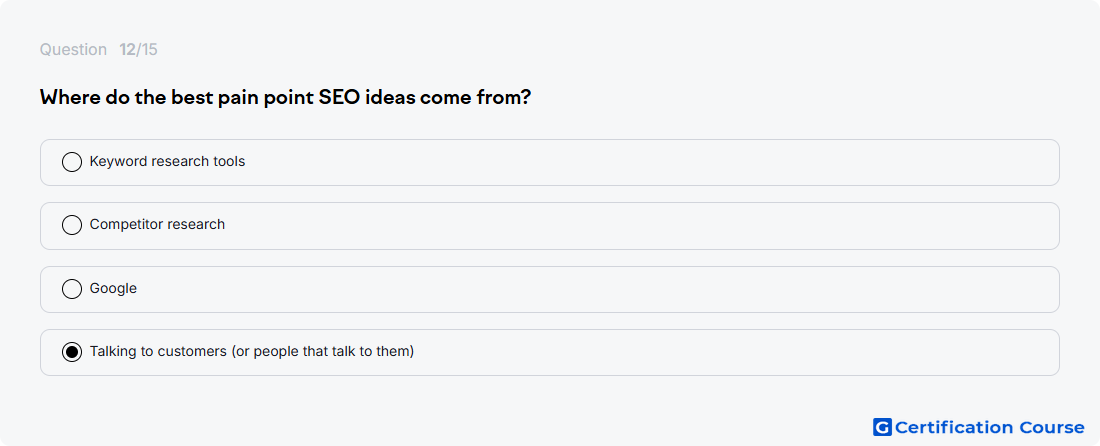The height and width of the screenshot is (446, 1100).
Task: Choose the Google radio button
Action: [x=72, y=289]
